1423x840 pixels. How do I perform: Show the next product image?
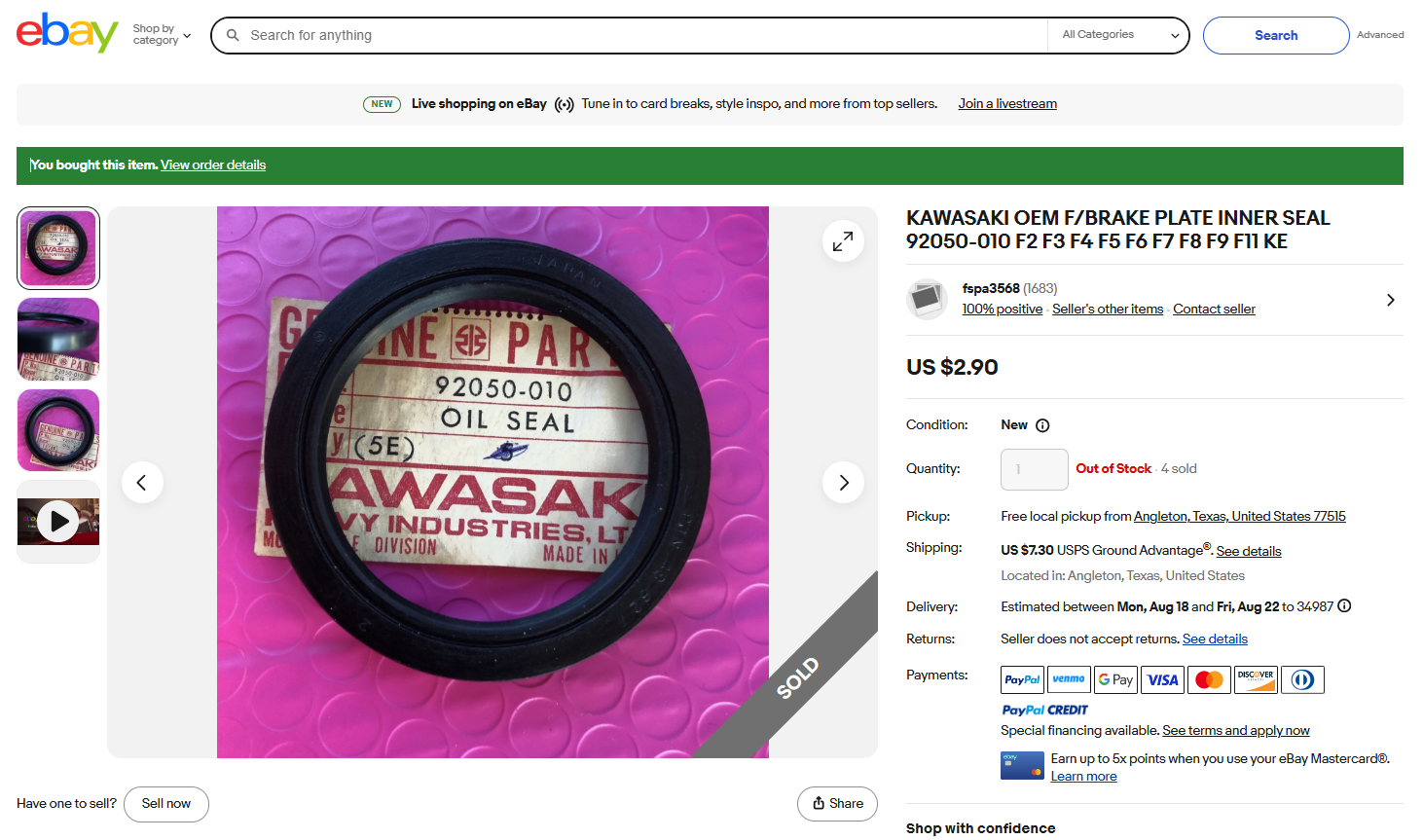(x=843, y=482)
